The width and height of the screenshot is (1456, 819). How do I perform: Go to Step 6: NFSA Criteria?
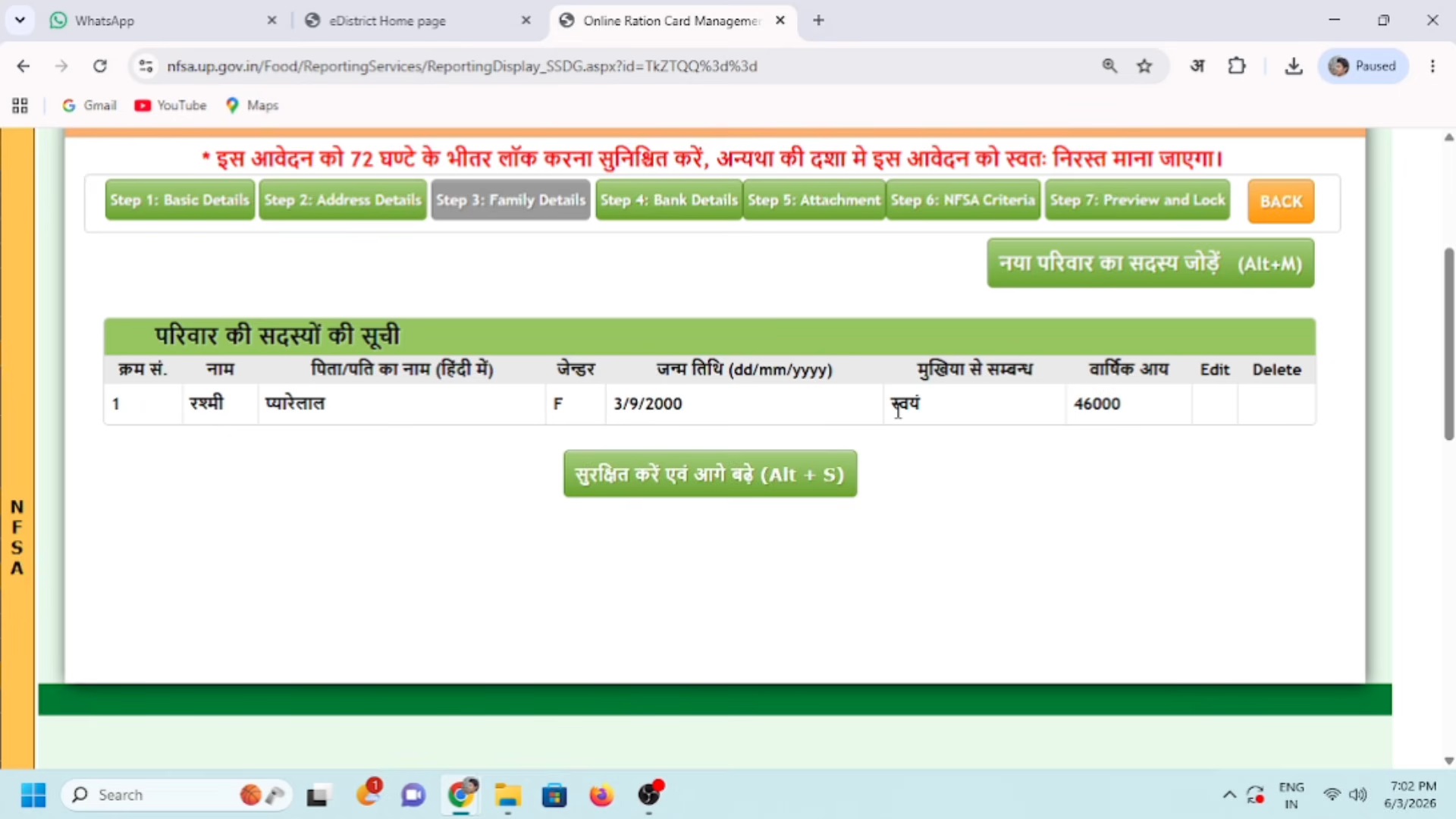(x=963, y=200)
